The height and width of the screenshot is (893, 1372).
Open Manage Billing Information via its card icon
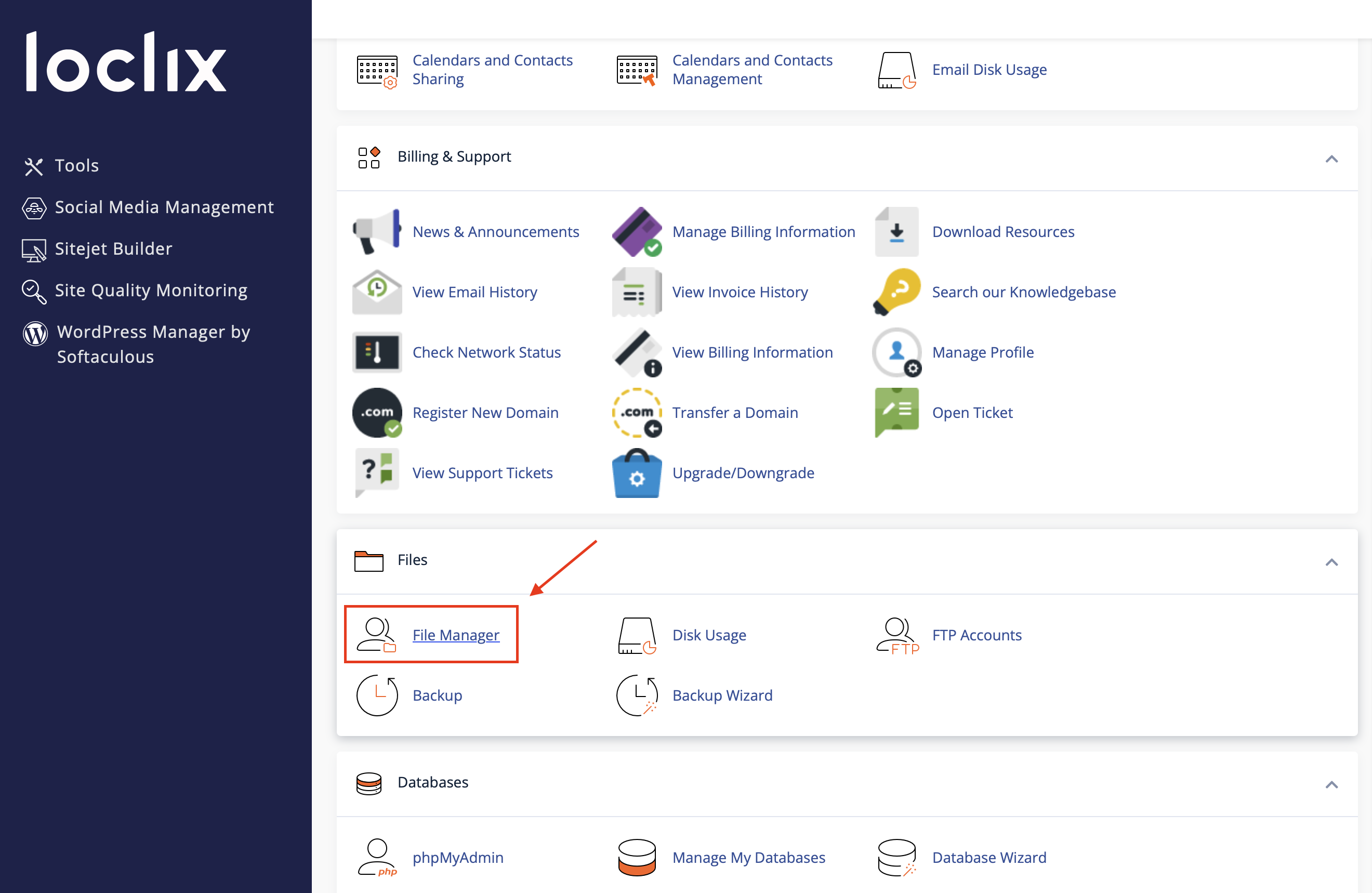point(637,231)
